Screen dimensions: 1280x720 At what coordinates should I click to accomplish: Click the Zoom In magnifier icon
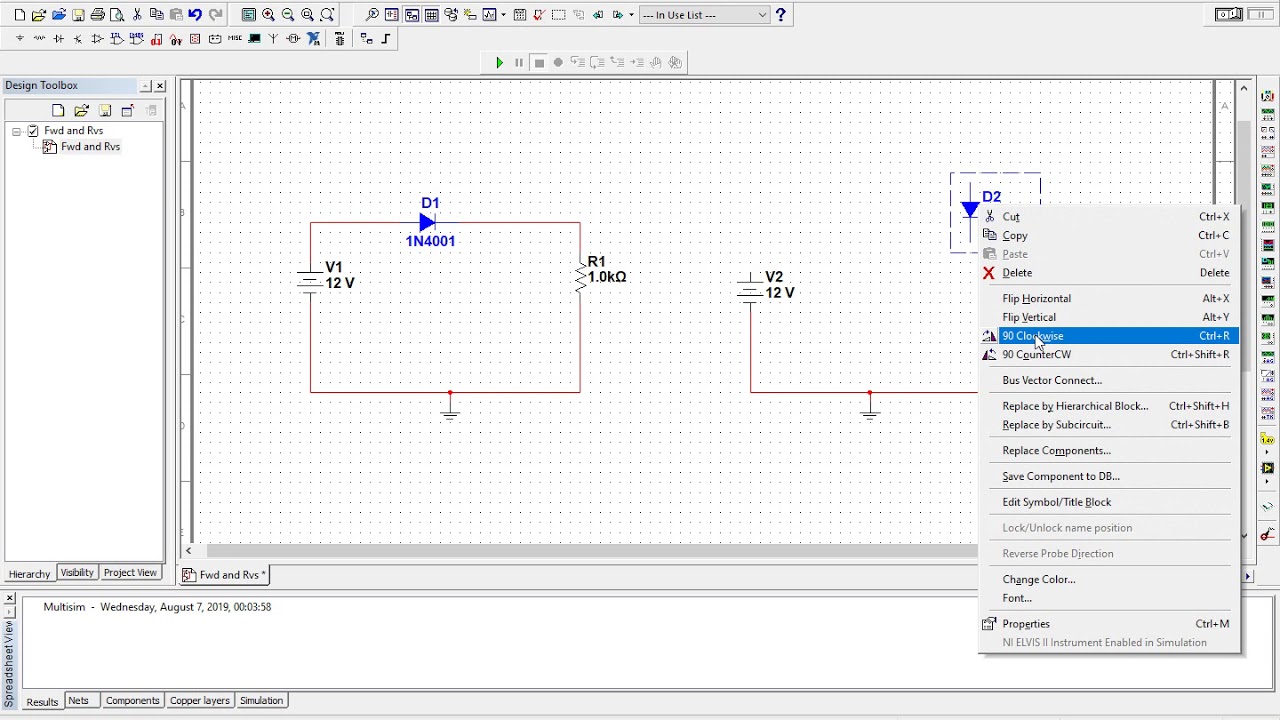click(268, 15)
